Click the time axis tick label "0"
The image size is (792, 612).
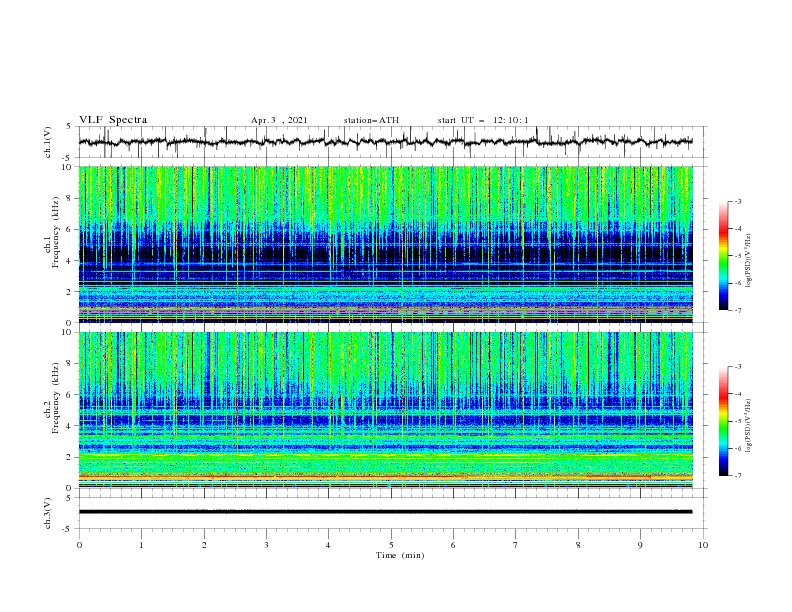pos(79,545)
